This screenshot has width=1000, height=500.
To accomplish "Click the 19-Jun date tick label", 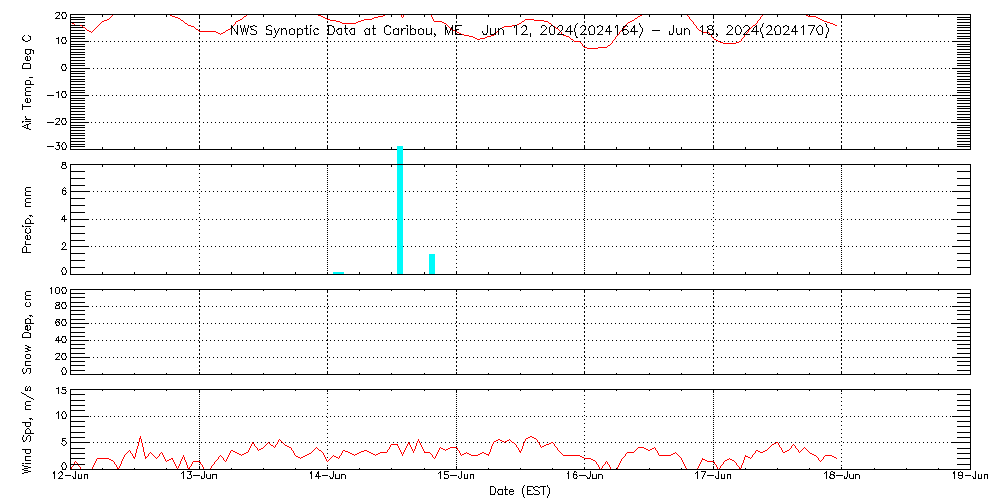I will click(970, 476).
